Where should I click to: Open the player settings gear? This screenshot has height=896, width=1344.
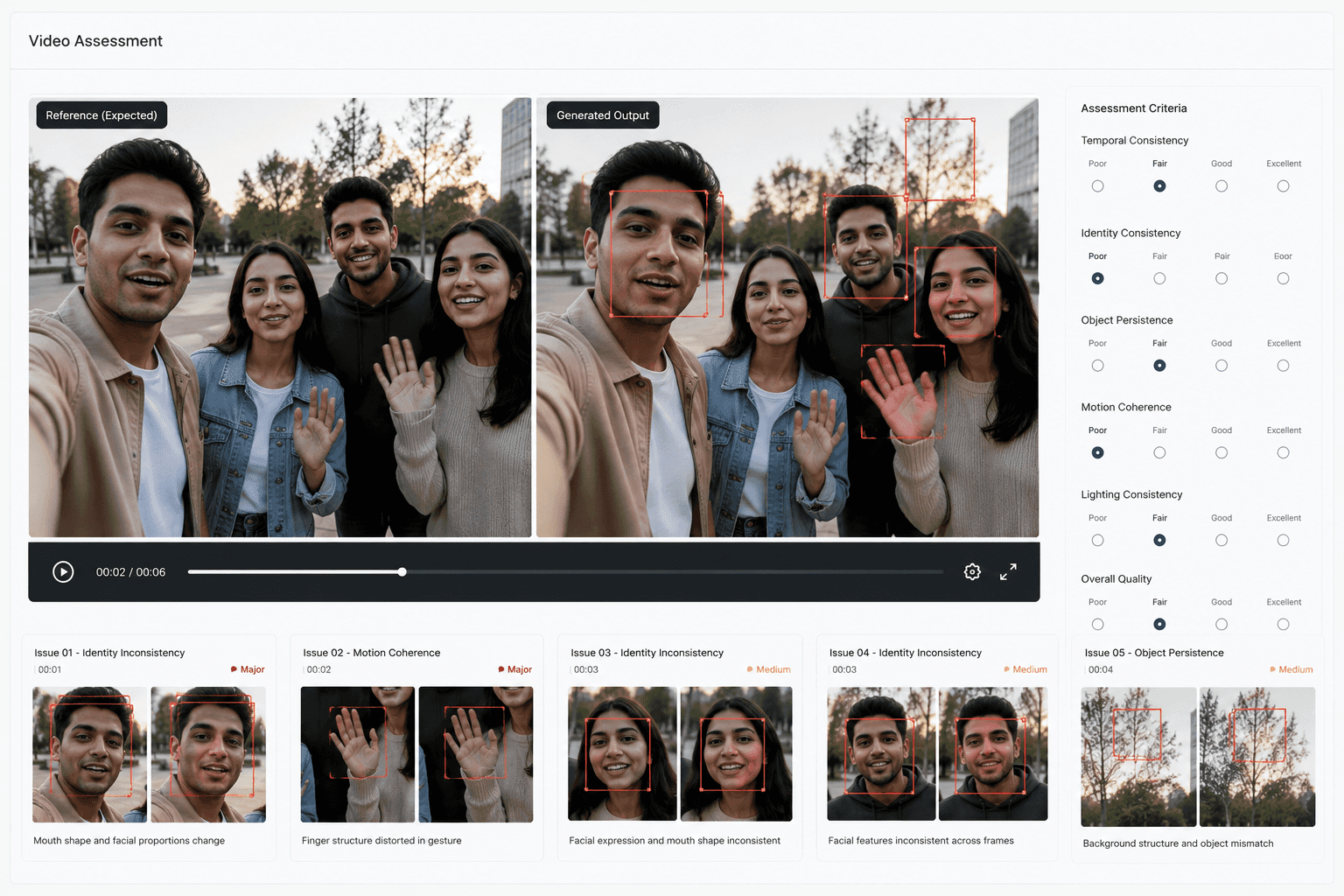click(x=972, y=571)
